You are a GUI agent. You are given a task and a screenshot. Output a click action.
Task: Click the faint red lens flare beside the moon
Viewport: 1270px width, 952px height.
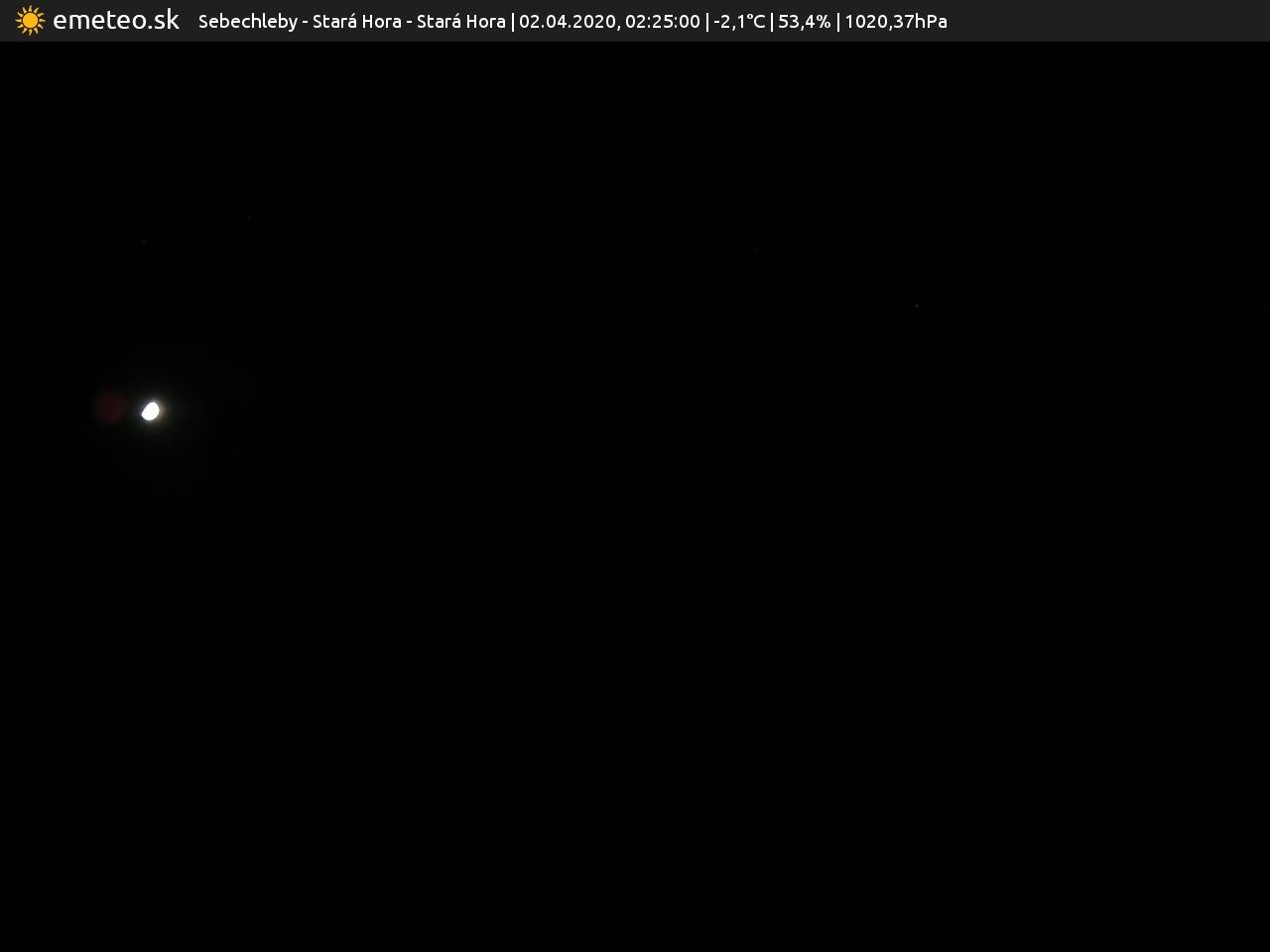tap(109, 408)
